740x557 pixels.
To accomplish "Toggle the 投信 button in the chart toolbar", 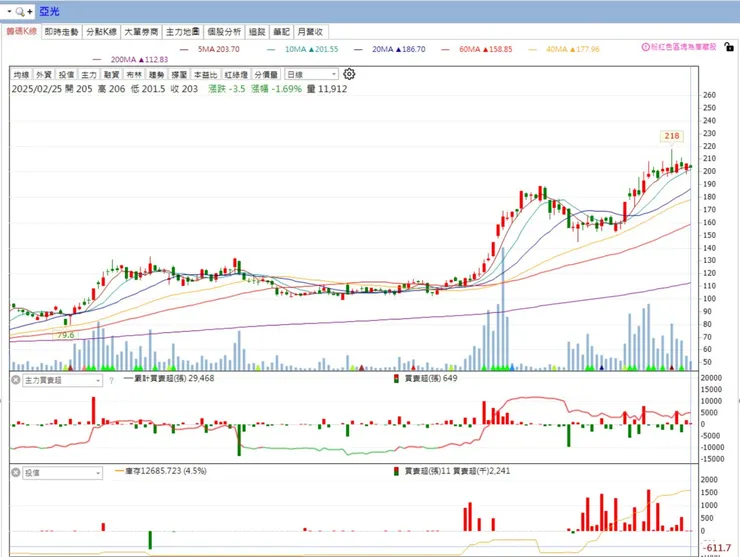I will click(x=67, y=75).
